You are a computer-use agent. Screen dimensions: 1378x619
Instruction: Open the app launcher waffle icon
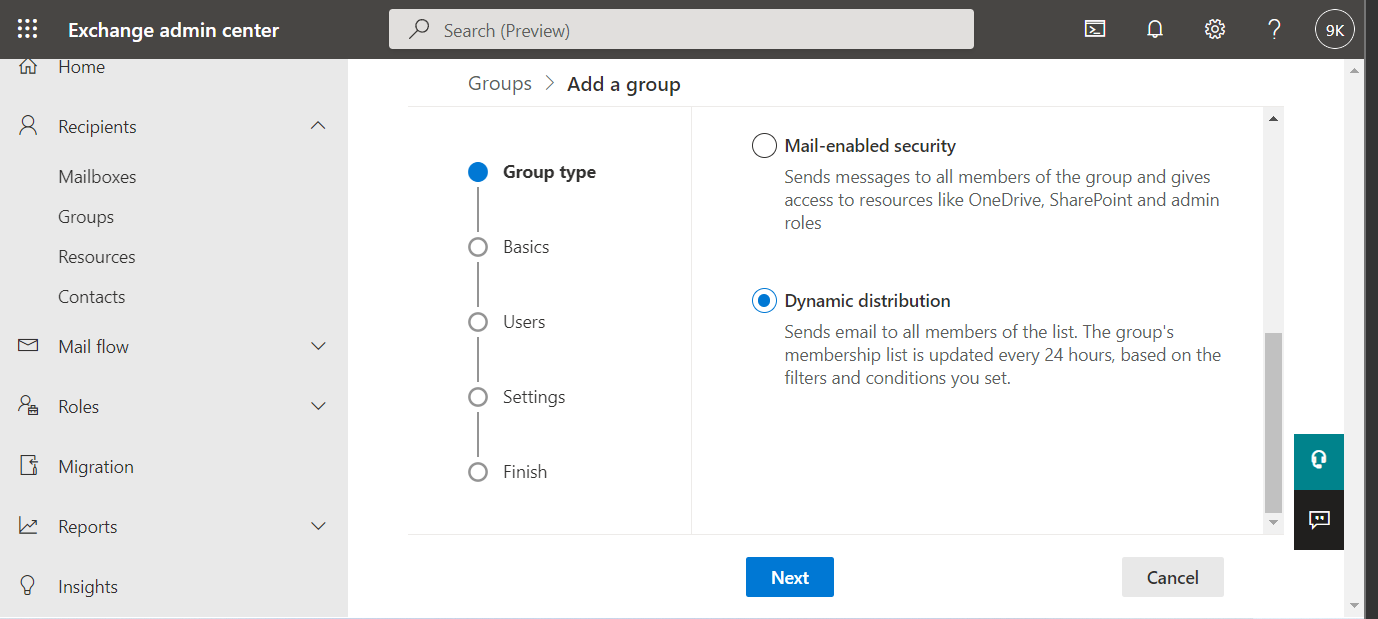pyautogui.click(x=27, y=30)
